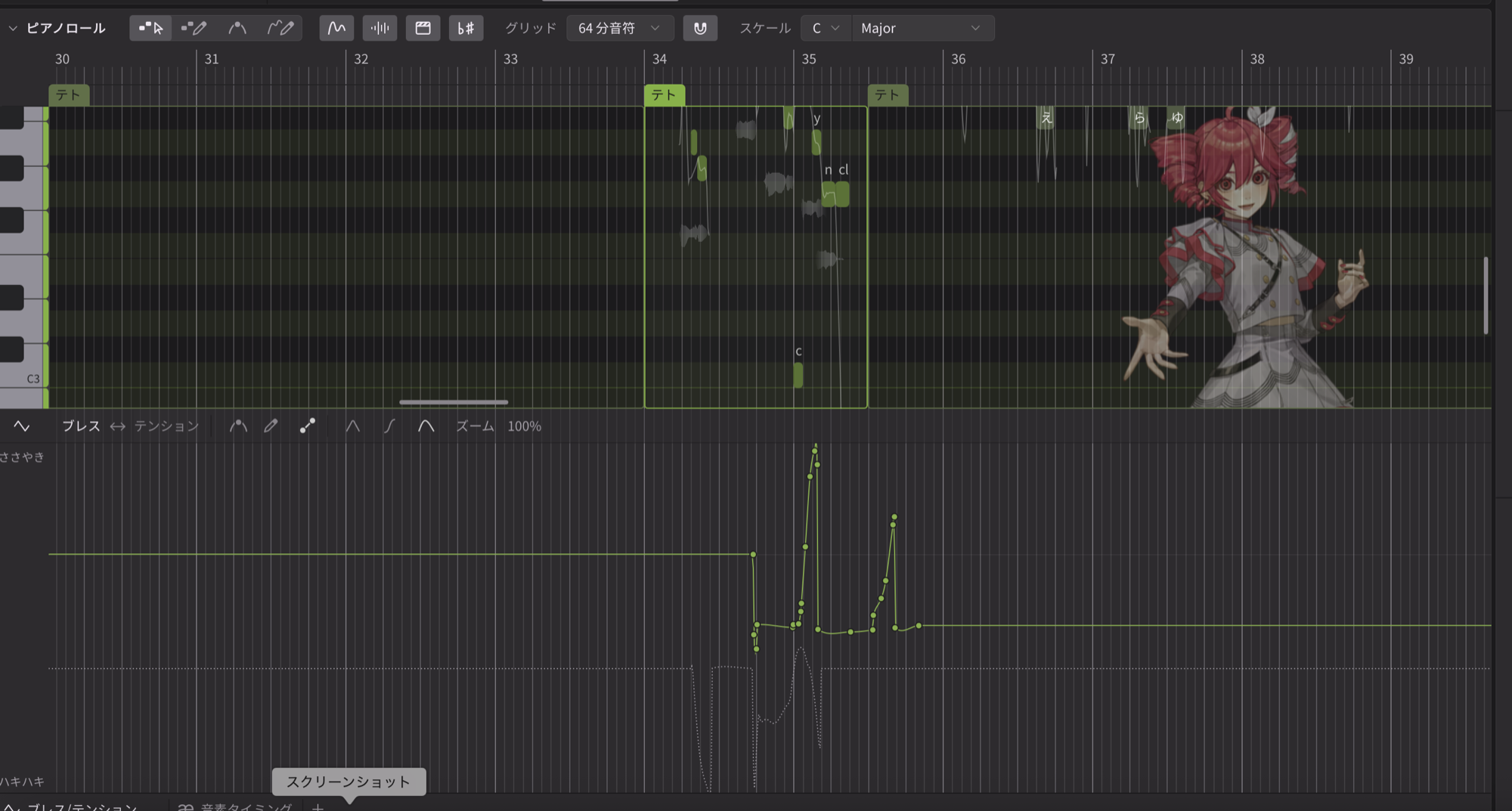Swap parameters with the double-arrow icon

tap(117, 426)
